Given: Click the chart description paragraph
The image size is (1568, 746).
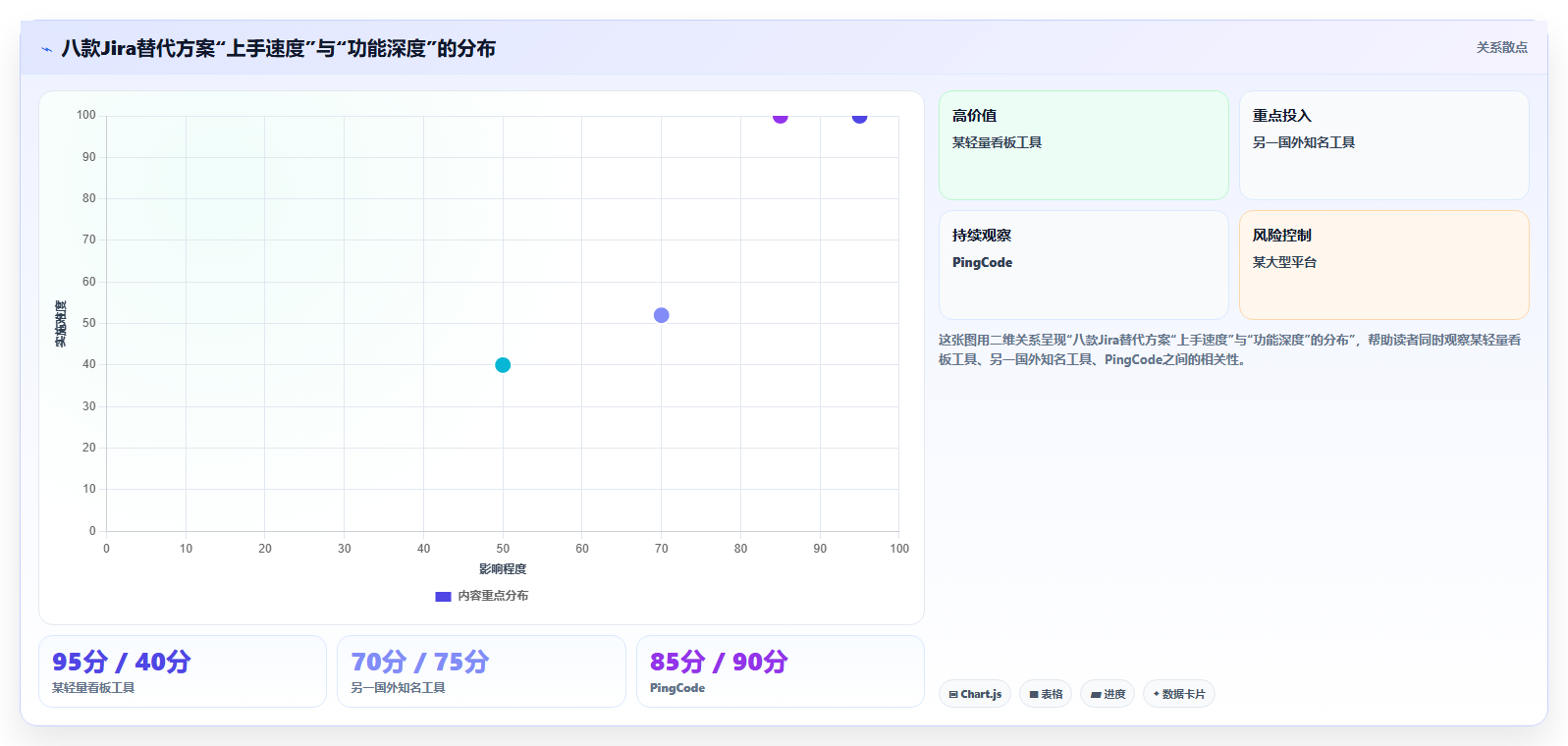Looking at the screenshot, I should (1229, 349).
